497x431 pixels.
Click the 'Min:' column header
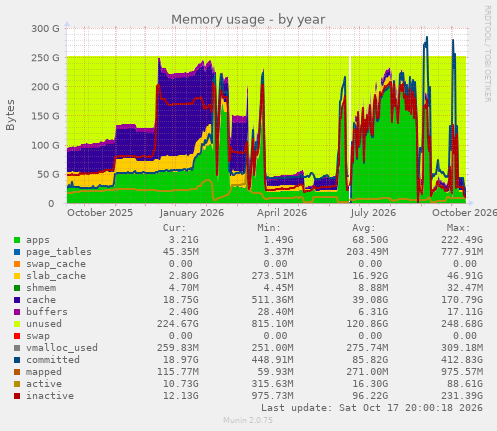(x=269, y=228)
